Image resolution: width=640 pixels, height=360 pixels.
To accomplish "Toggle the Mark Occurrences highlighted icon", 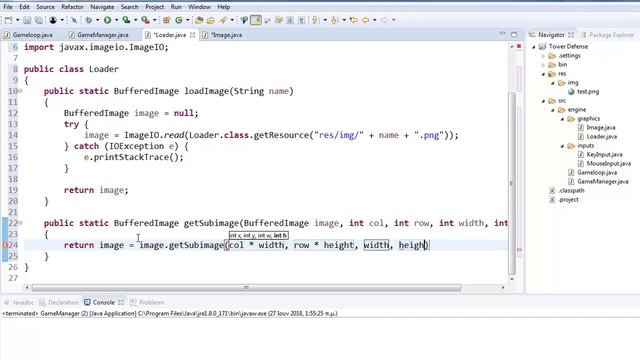I will [256, 20].
